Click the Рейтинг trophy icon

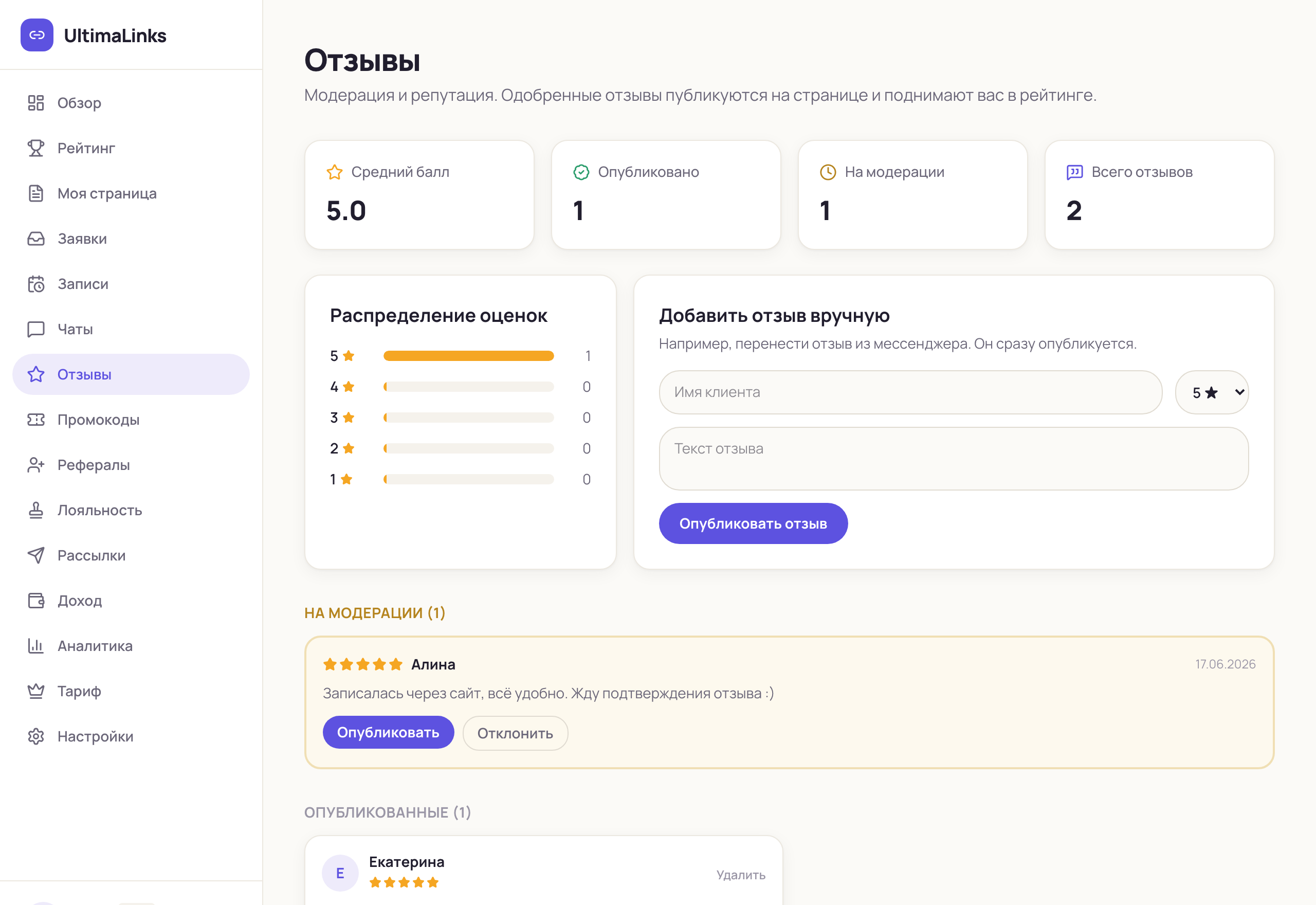pos(35,148)
